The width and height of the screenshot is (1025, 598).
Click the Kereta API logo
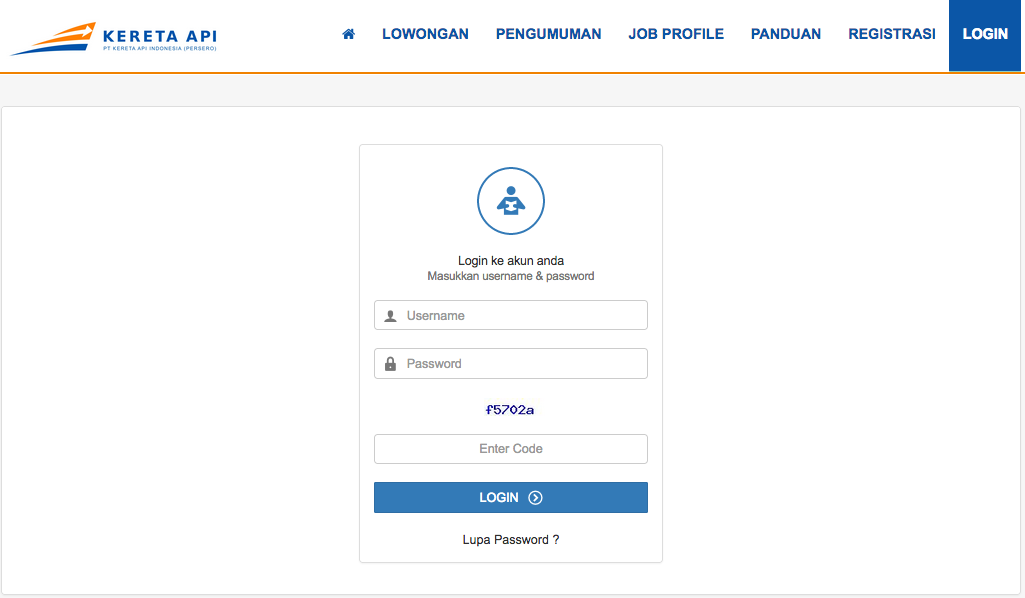click(114, 39)
